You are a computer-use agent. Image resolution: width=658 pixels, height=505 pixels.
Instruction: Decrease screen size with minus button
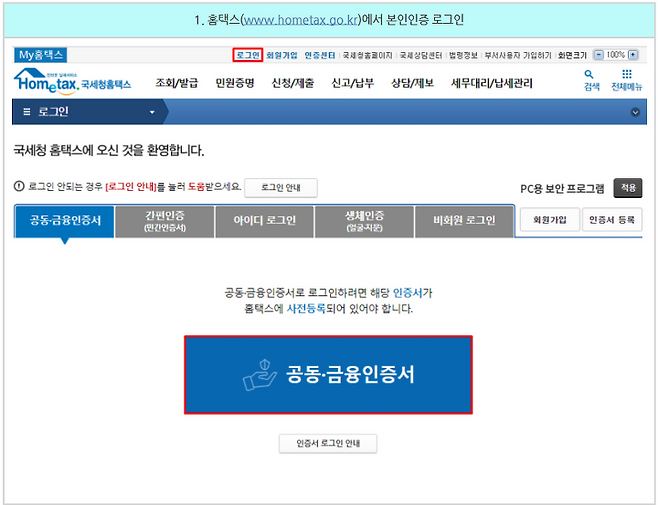599,55
